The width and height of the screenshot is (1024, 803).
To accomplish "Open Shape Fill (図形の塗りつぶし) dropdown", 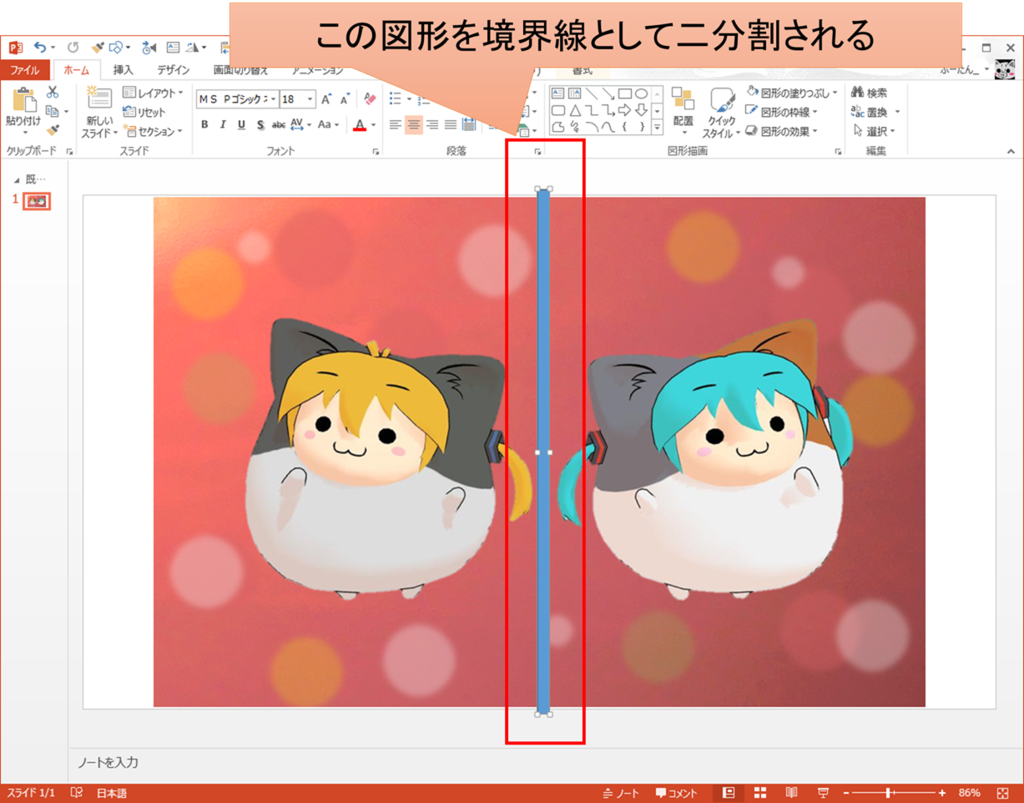I will (792, 93).
